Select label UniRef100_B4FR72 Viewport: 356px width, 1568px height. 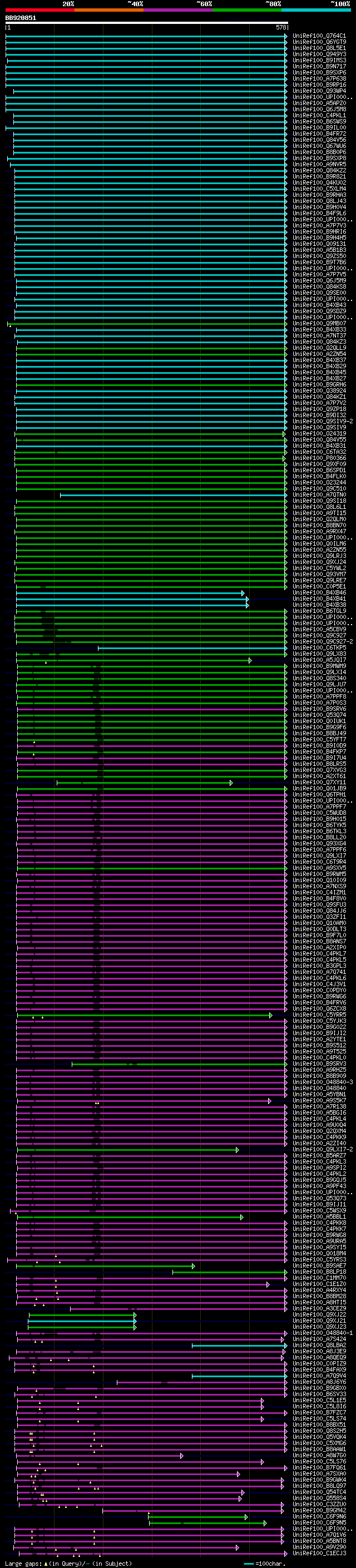coord(319,134)
